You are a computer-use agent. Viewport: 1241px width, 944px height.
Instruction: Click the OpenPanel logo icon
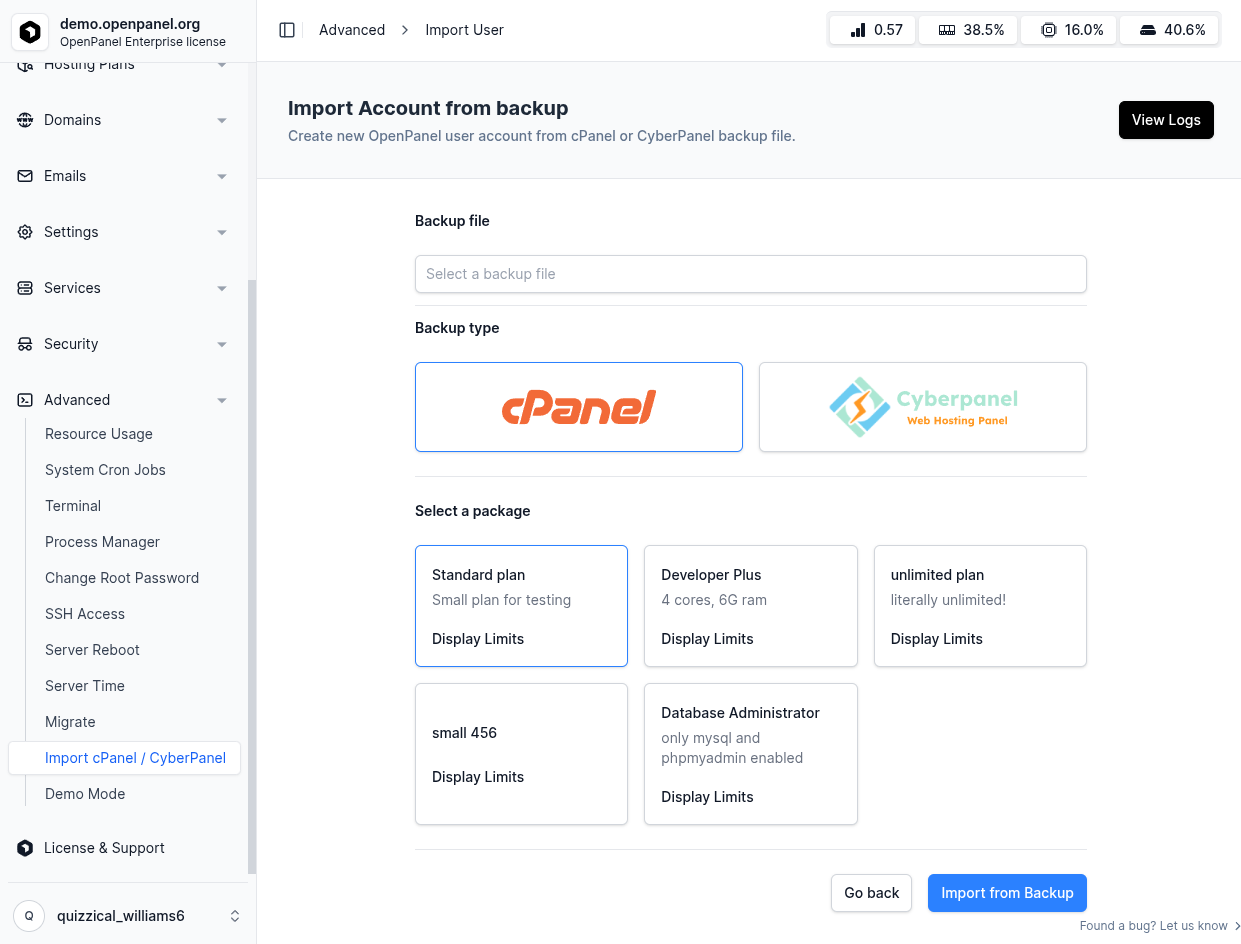pyautogui.click(x=31, y=32)
